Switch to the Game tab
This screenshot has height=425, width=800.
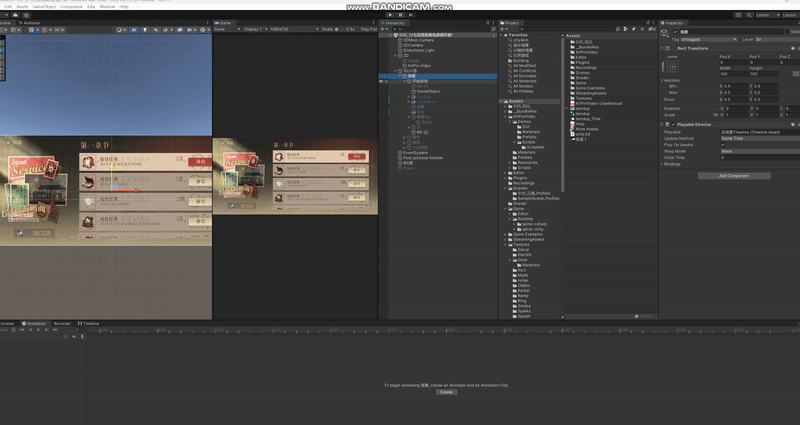coord(223,23)
